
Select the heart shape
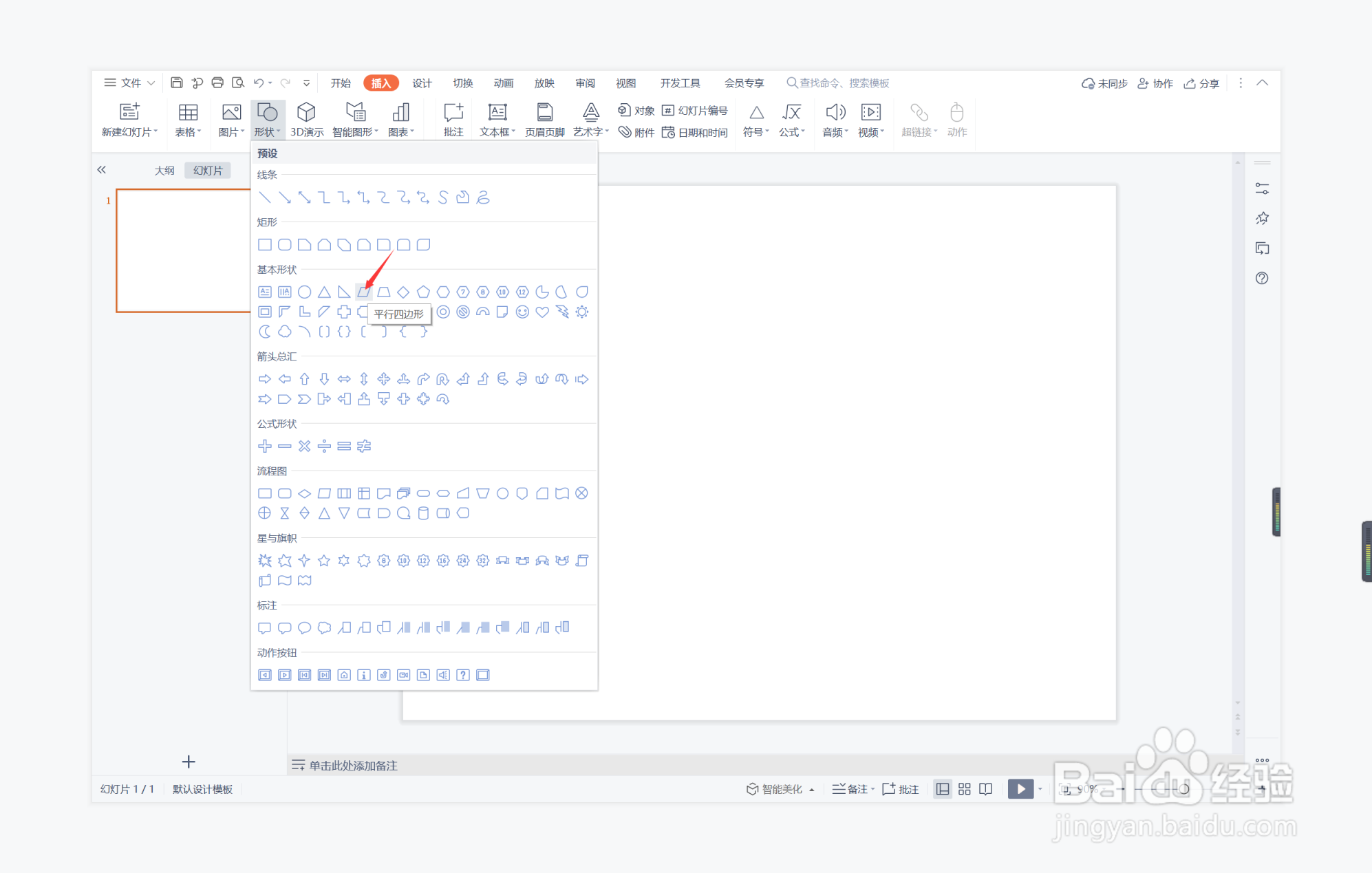542,312
